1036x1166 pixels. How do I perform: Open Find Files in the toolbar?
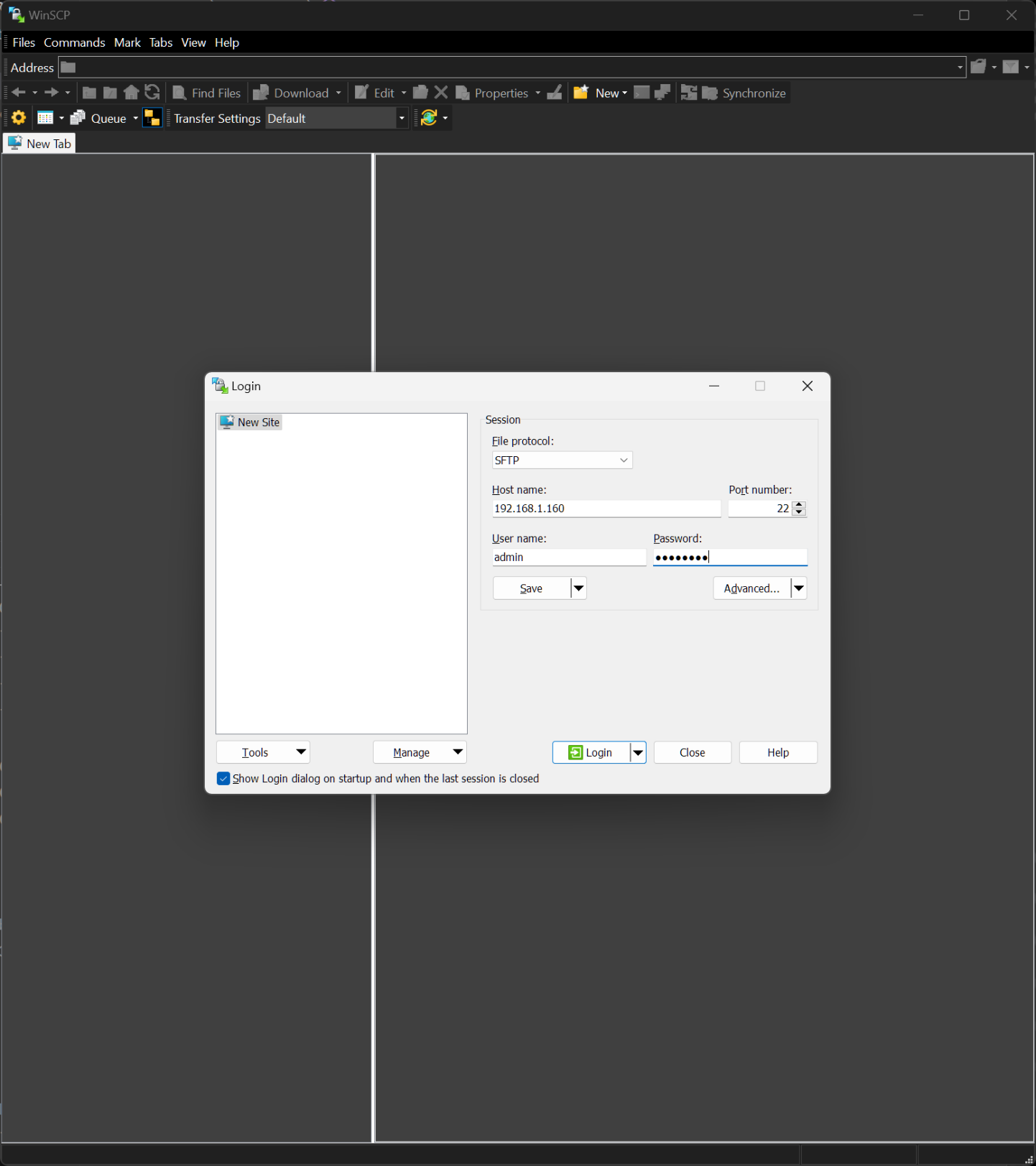[x=207, y=93]
